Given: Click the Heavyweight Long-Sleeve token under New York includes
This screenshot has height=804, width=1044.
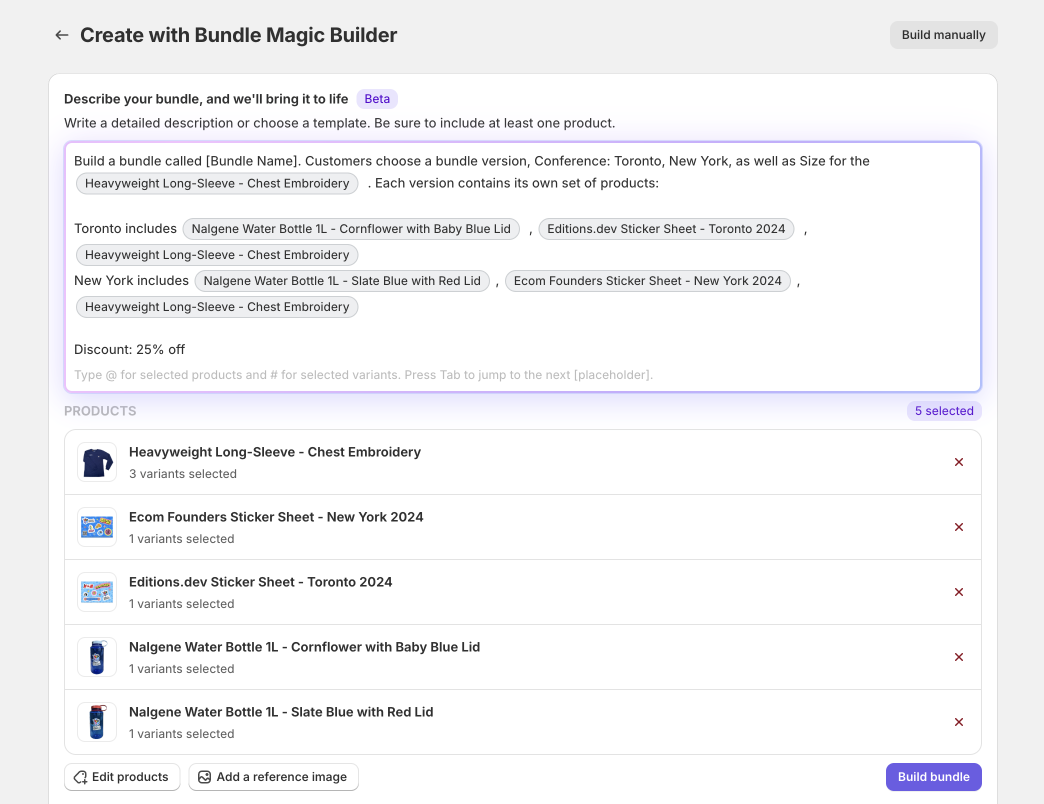Looking at the screenshot, I should [x=217, y=307].
